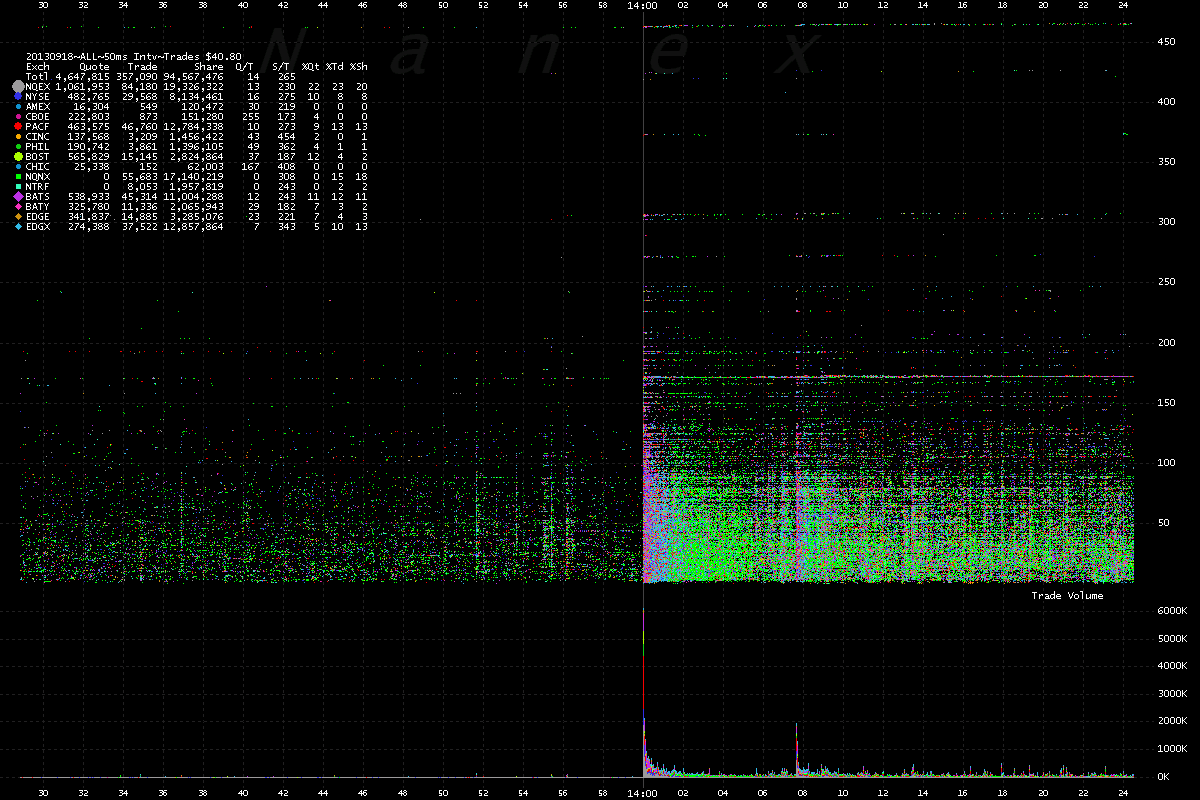This screenshot has height=800, width=1200.
Task: Click BATS trade value '45,314'
Action: pos(137,196)
